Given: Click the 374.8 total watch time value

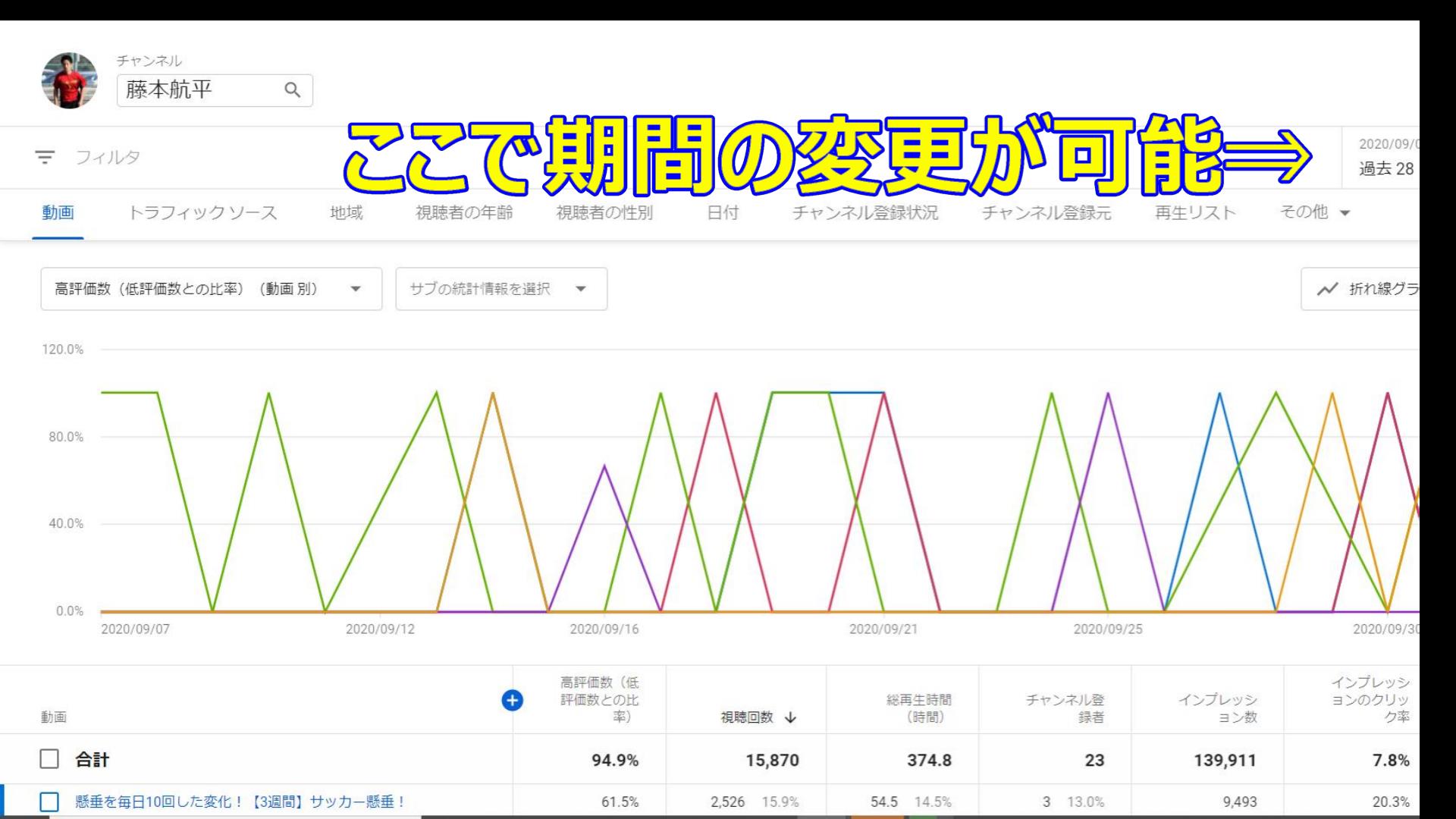Looking at the screenshot, I should [x=929, y=760].
